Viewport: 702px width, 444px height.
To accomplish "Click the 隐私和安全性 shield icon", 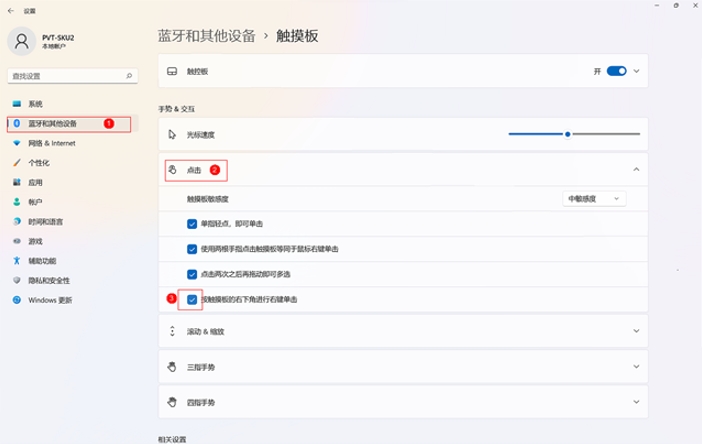I will (x=16, y=280).
